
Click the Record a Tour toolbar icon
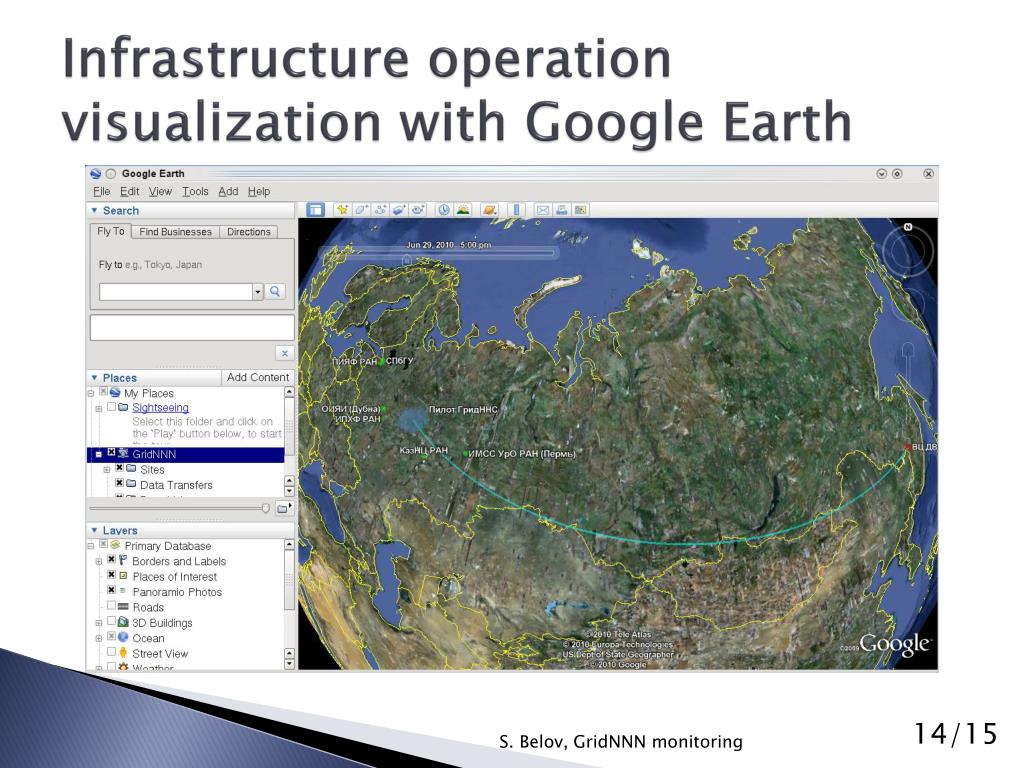coord(418,210)
